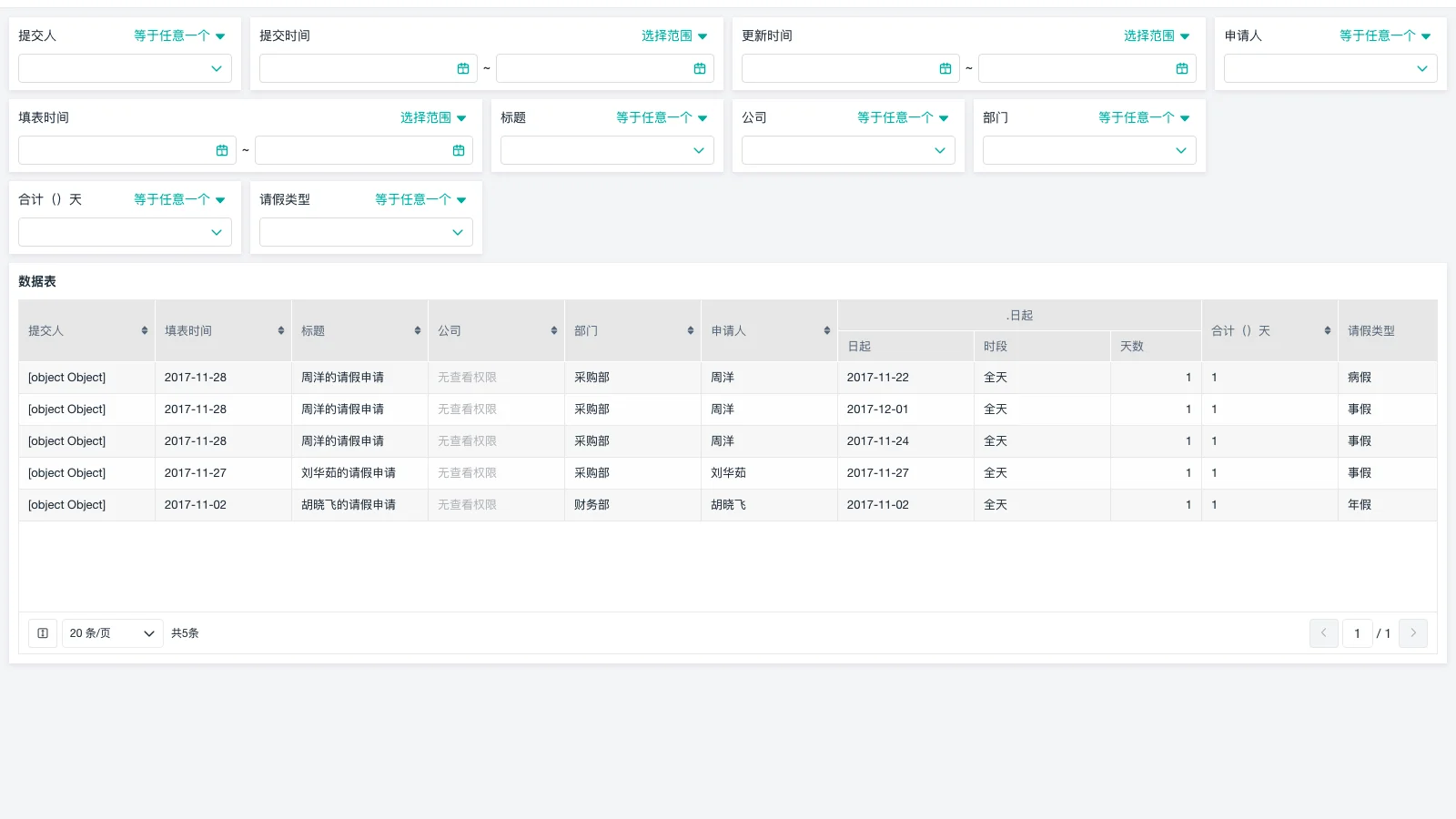This screenshot has height=819, width=1456.
Task: Select row with 胡晓飞的请假申请 title
Action: [x=349, y=505]
